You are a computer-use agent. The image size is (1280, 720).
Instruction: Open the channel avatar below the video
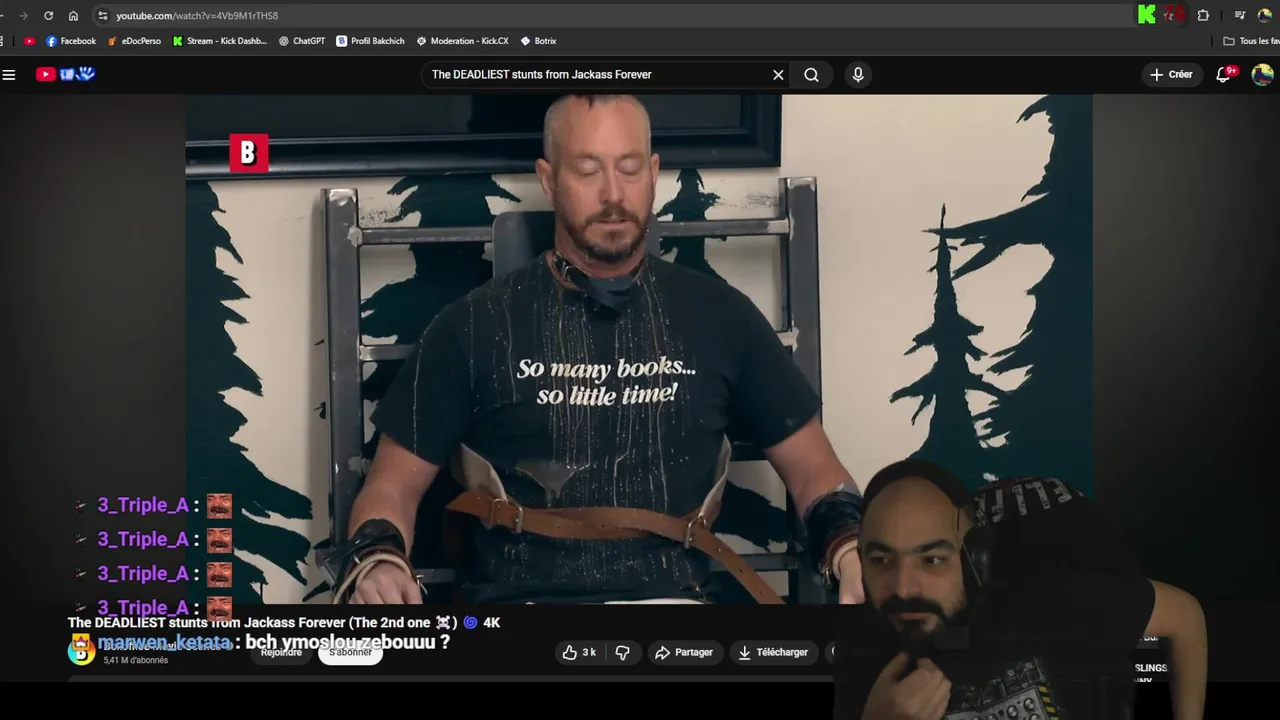(81, 652)
